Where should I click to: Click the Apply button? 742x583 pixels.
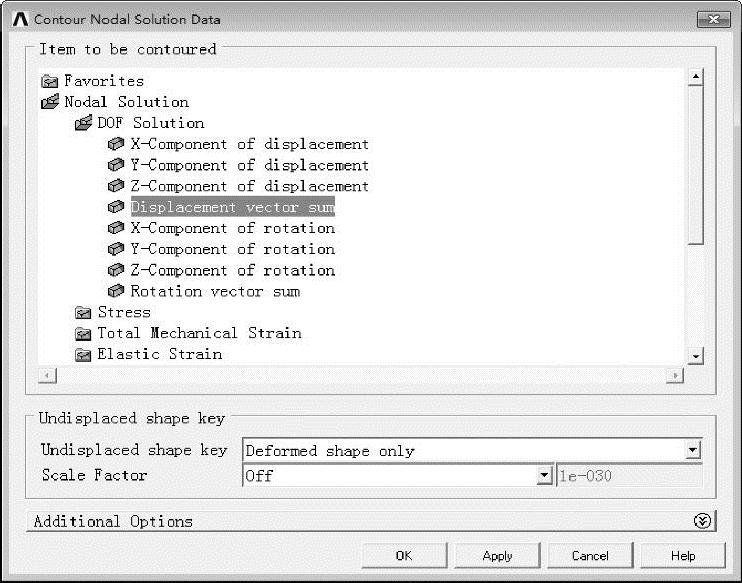[497, 555]
